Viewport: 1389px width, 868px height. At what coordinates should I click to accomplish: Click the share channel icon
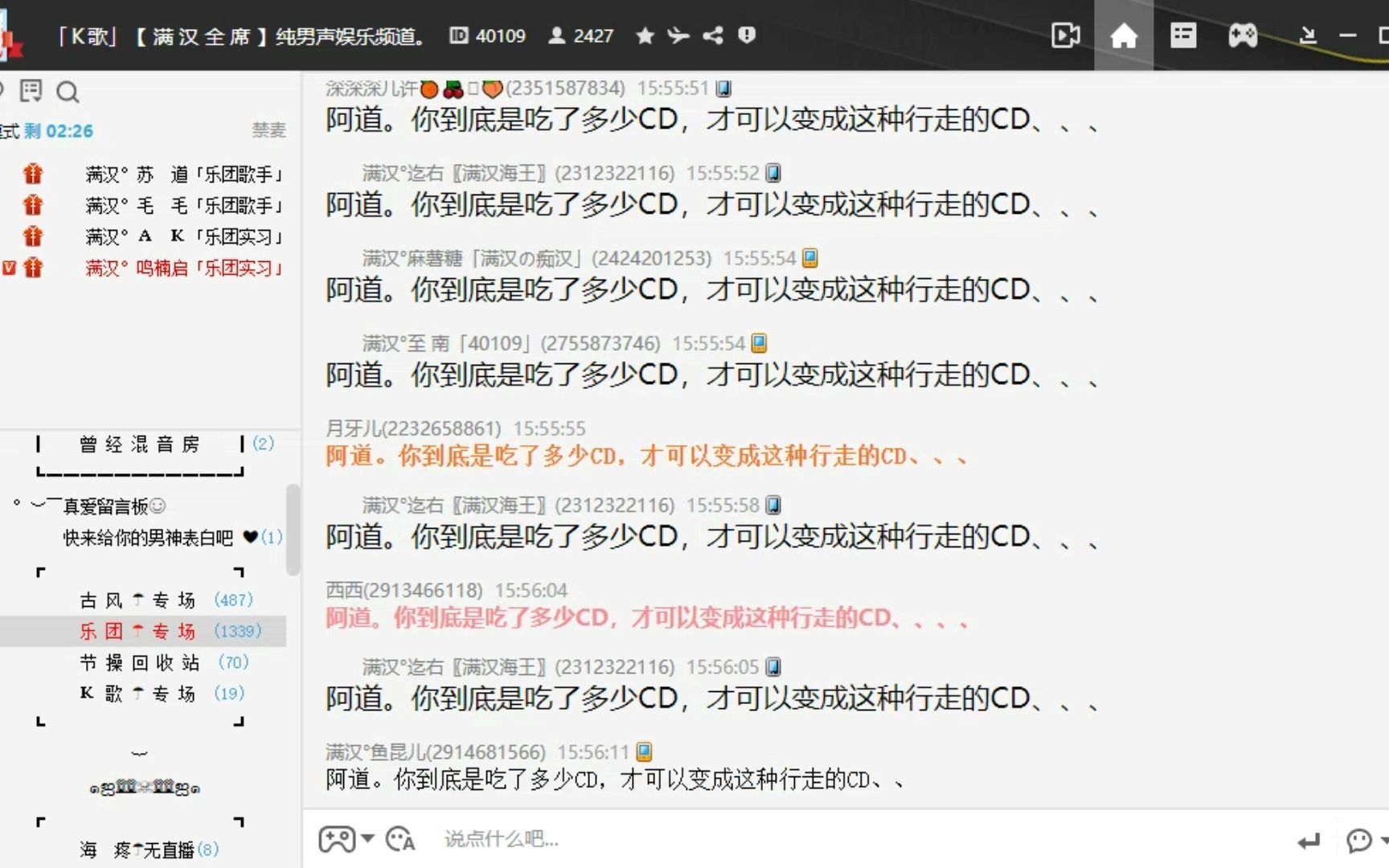coord(713,35)
